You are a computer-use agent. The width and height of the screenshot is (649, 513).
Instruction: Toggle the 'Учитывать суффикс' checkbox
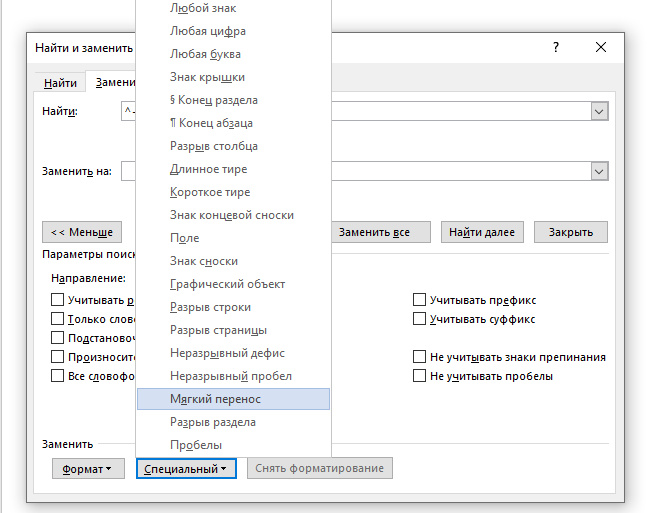[420, 319]
